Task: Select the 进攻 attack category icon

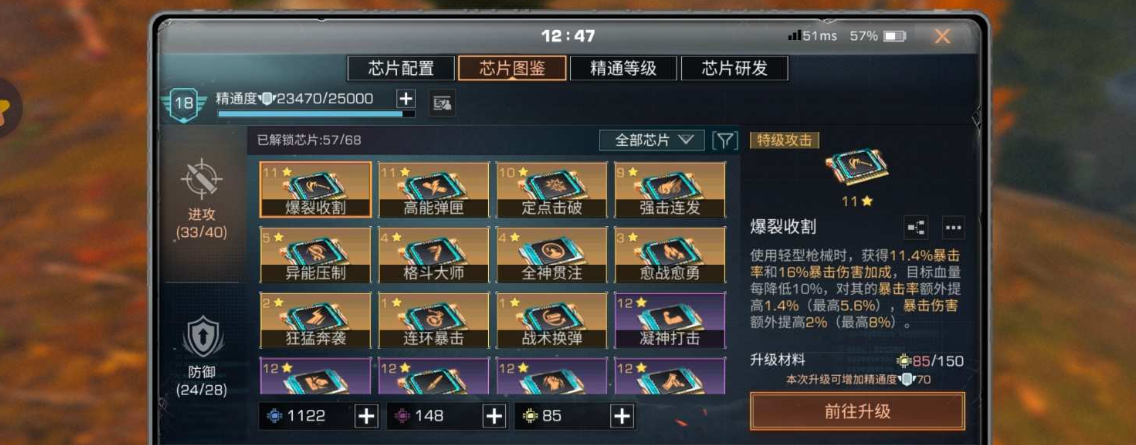Action: click(201, 178)
